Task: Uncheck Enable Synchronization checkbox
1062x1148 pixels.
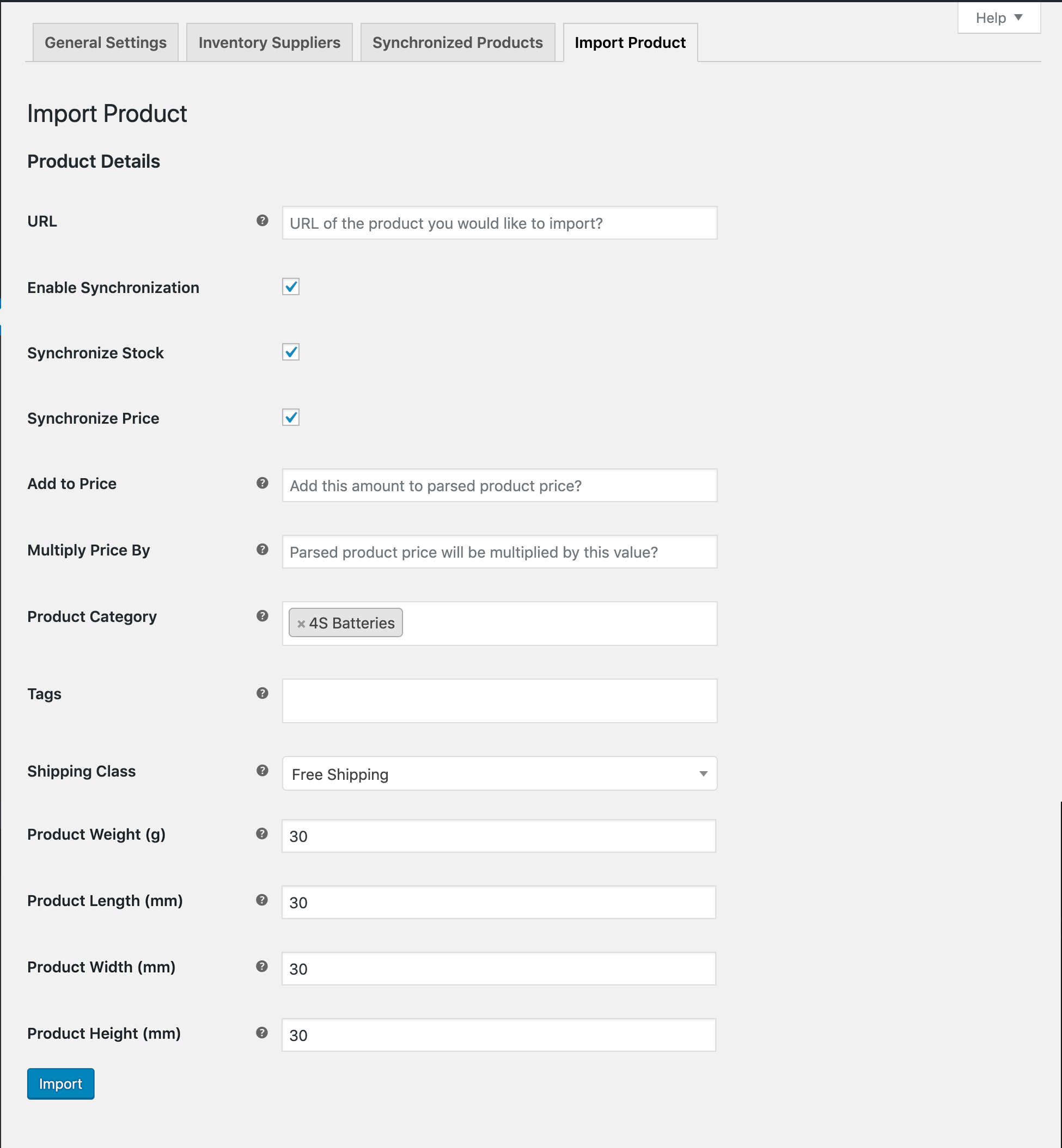Action: point(291,286)
